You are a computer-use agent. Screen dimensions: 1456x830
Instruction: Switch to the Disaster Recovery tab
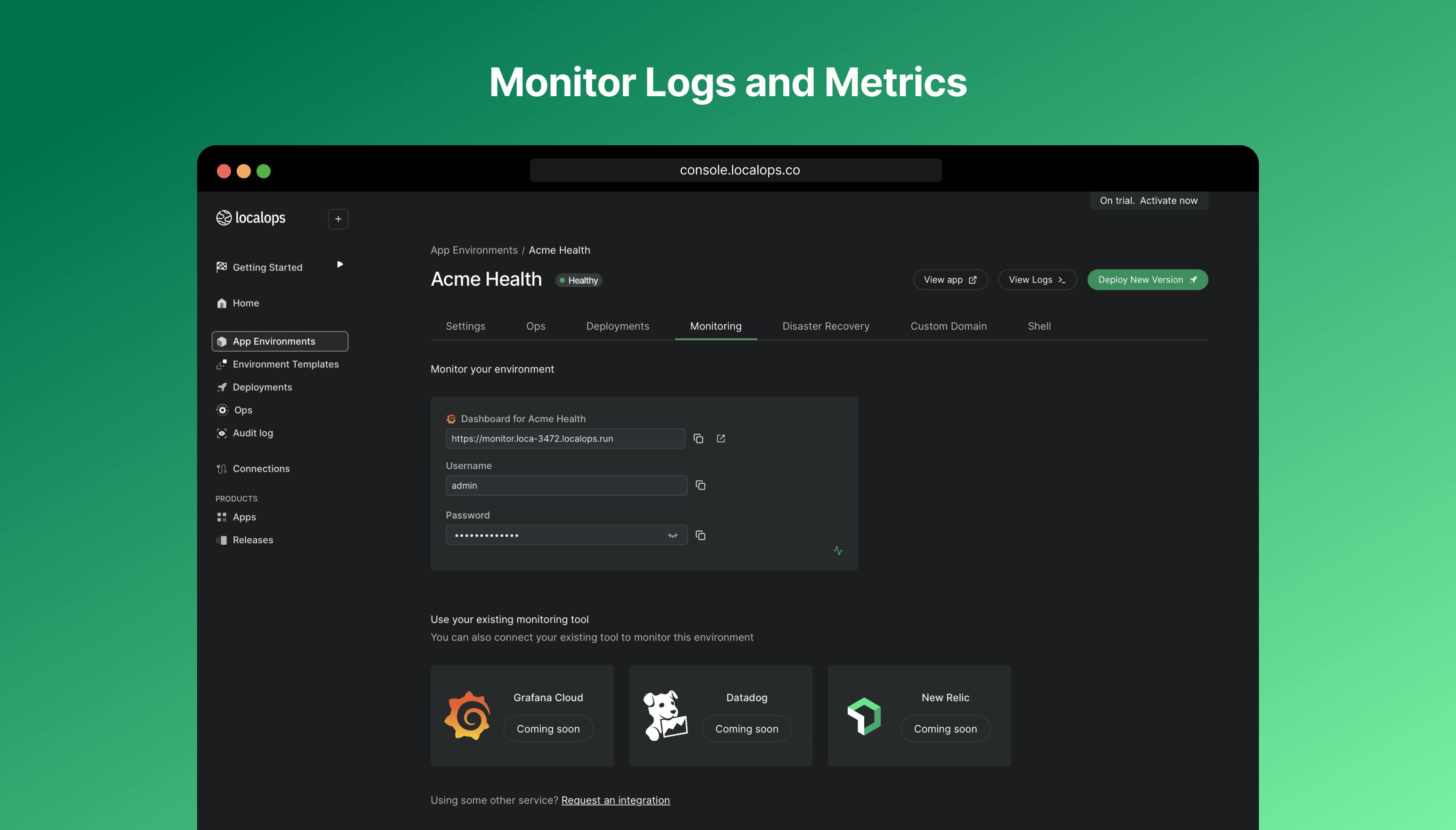pos(826,326)
